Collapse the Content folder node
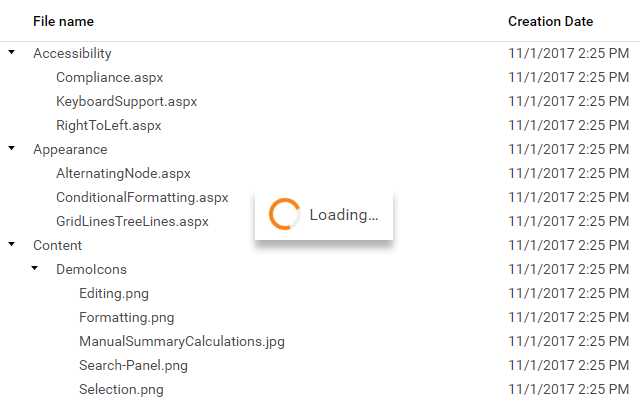This screenshot has width=640, height=400. pos(12,245)
